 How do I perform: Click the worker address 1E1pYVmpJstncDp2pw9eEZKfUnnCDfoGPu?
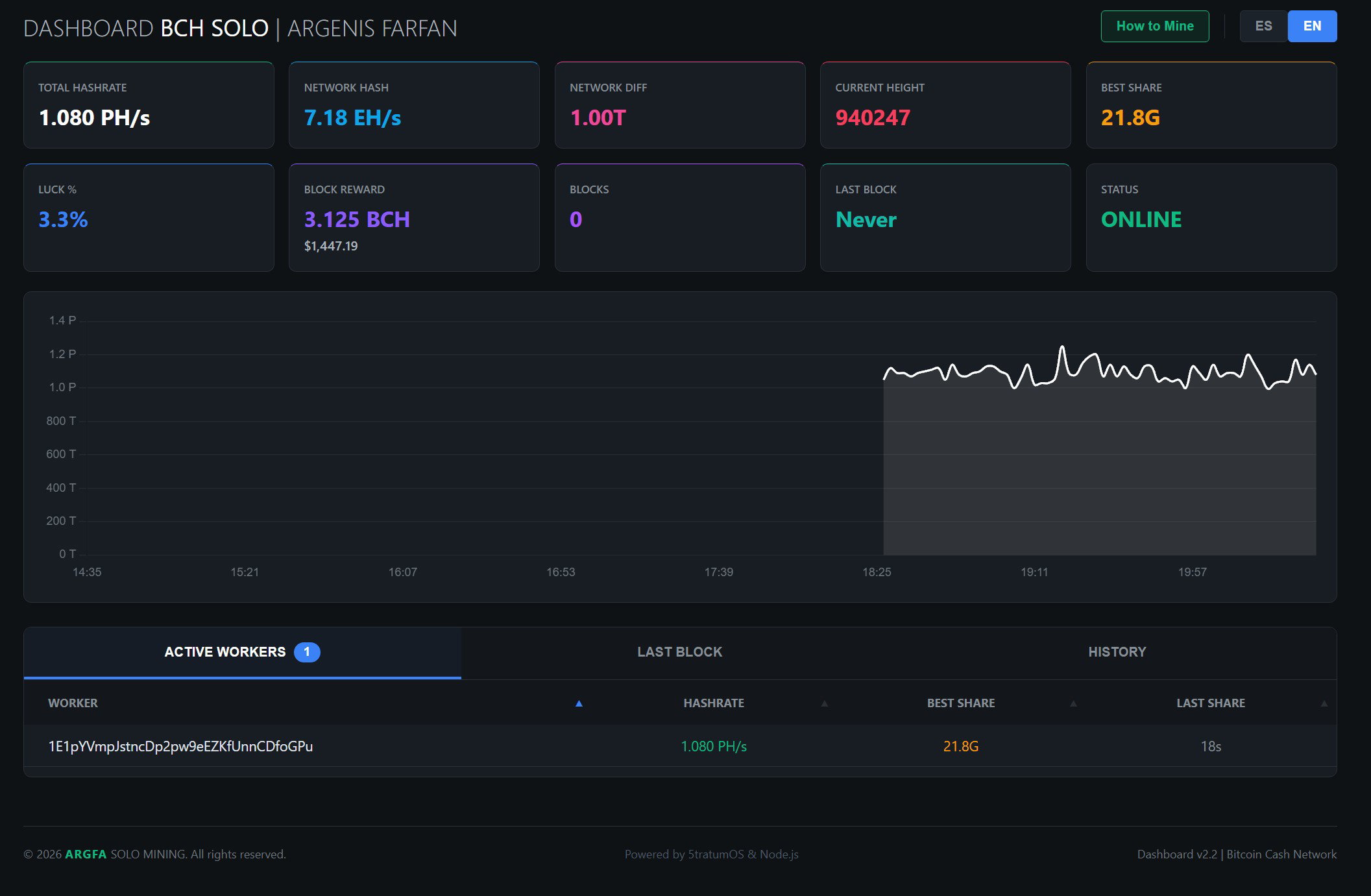[180, 747]
